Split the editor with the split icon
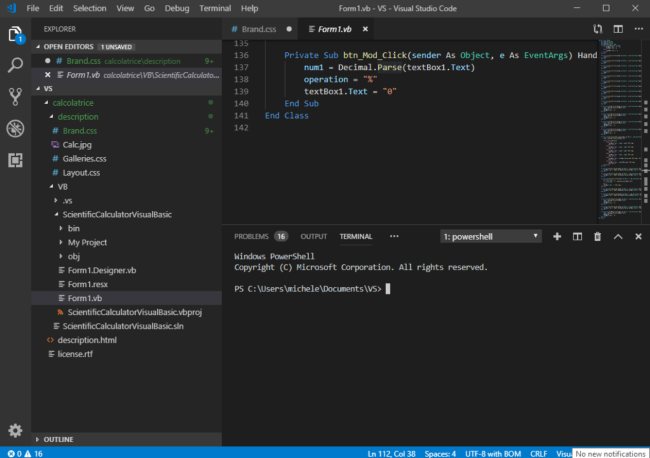Image resolution: width=650 pixels, height=458 pixels. 618,29
